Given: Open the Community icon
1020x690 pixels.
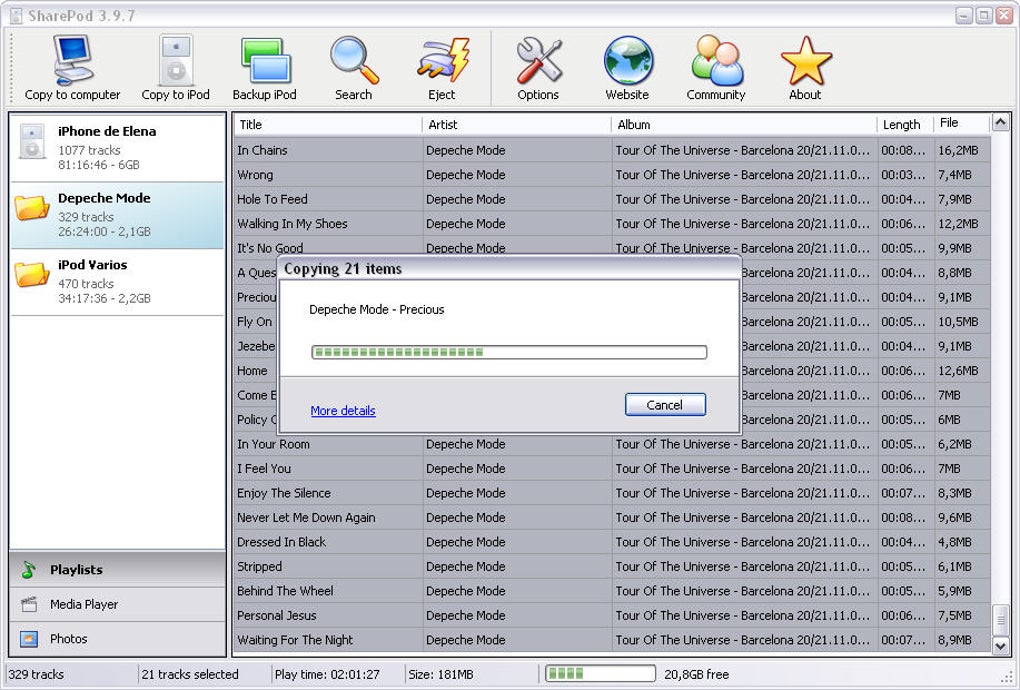Looking at the screenshot, I should [x=716, y=68].
